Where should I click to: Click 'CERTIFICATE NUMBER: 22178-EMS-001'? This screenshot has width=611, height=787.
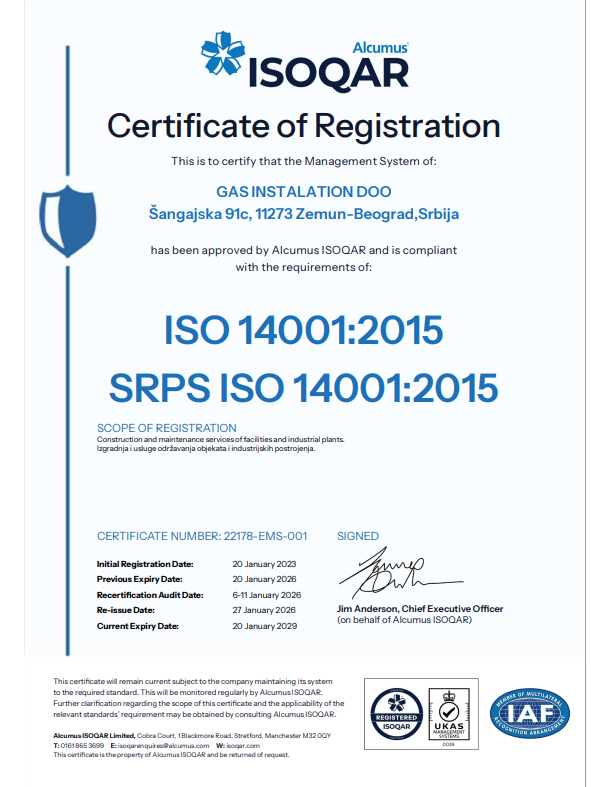202,536
